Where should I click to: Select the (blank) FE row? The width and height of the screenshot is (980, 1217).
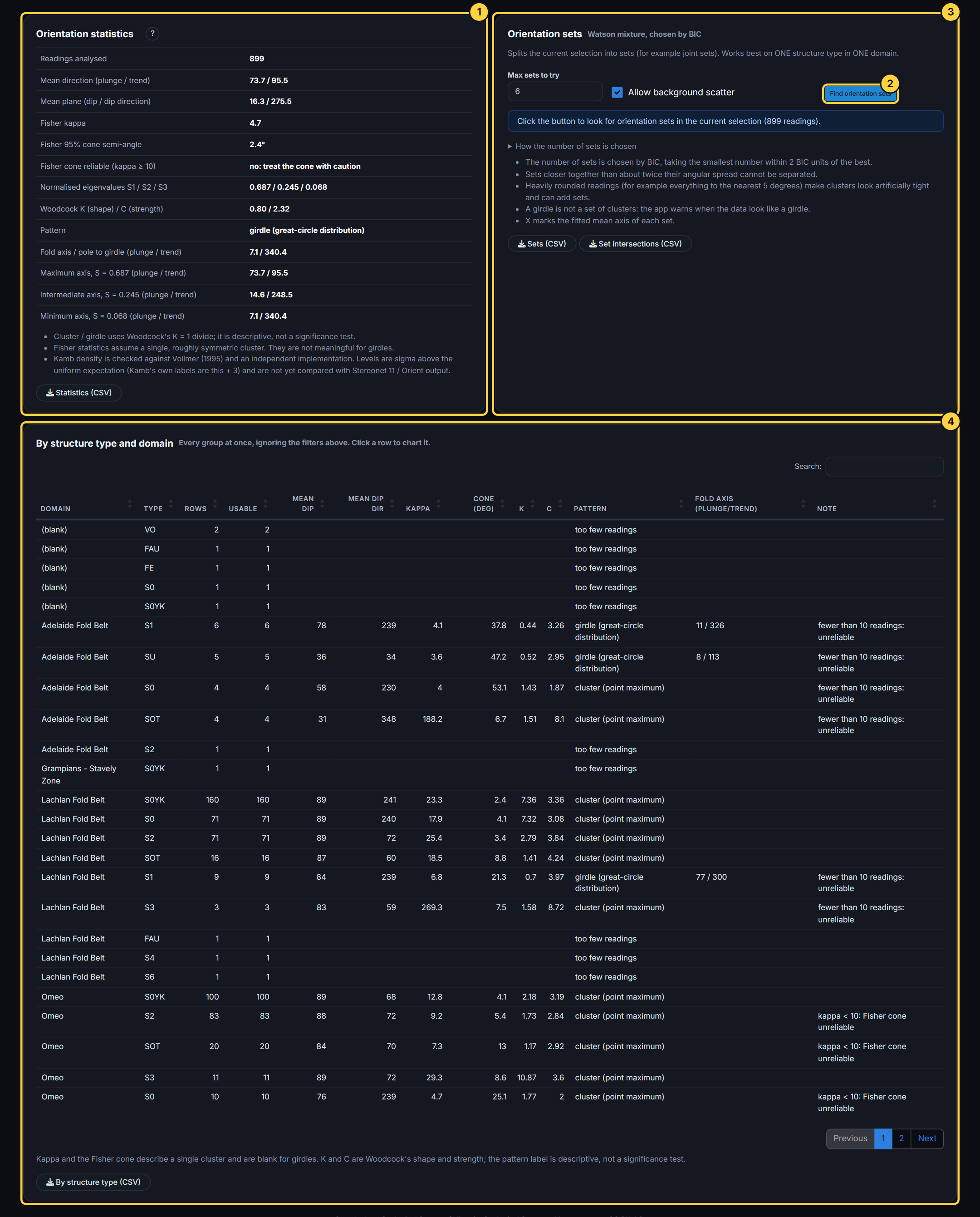coord(490,567)
